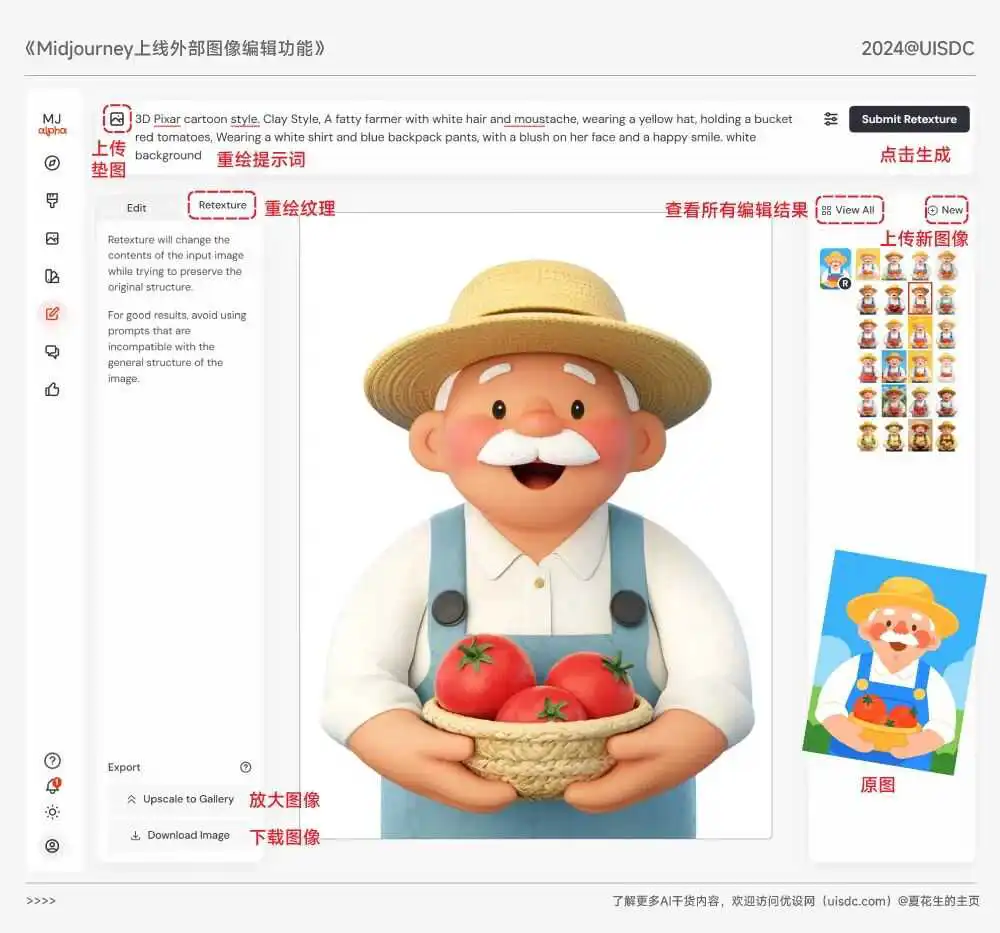Image resolution: width=1000 pixels, height=933 pixels.
Task: Click the help icon next to Export
Action: (246, 767)
